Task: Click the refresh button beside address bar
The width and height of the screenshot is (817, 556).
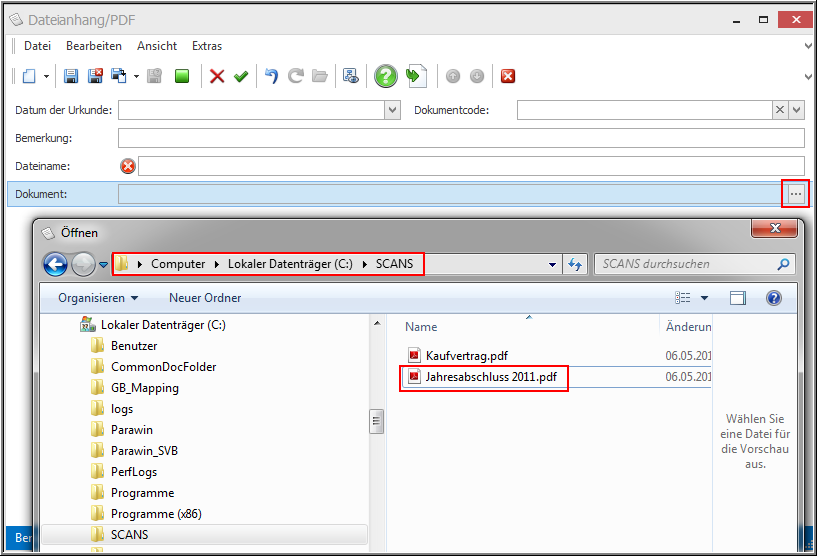Action: tap(575, 264)
